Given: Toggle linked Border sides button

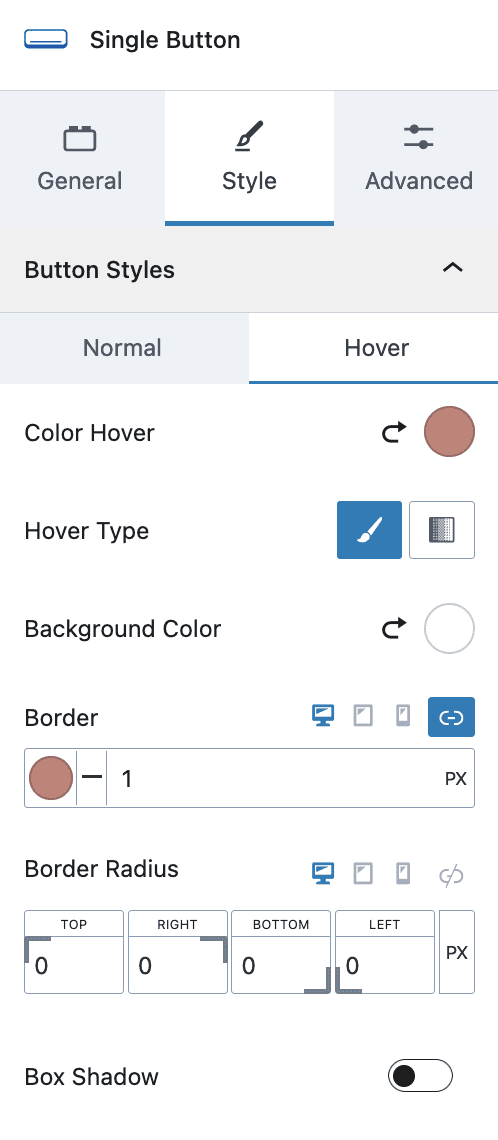Looking at the screenshot, I should click(451, 717).
